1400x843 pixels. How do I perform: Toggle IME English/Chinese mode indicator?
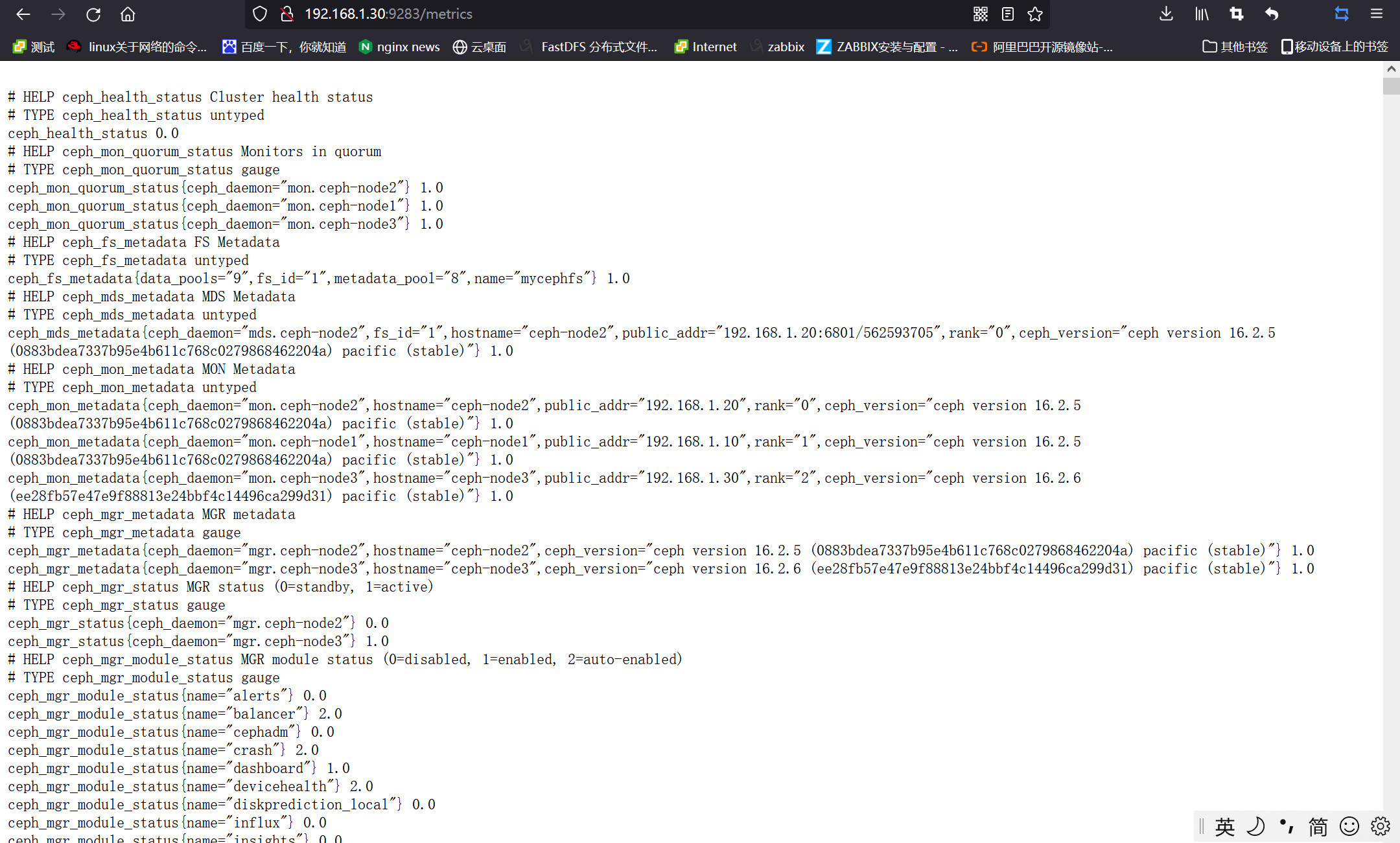tap(1224, 827)
